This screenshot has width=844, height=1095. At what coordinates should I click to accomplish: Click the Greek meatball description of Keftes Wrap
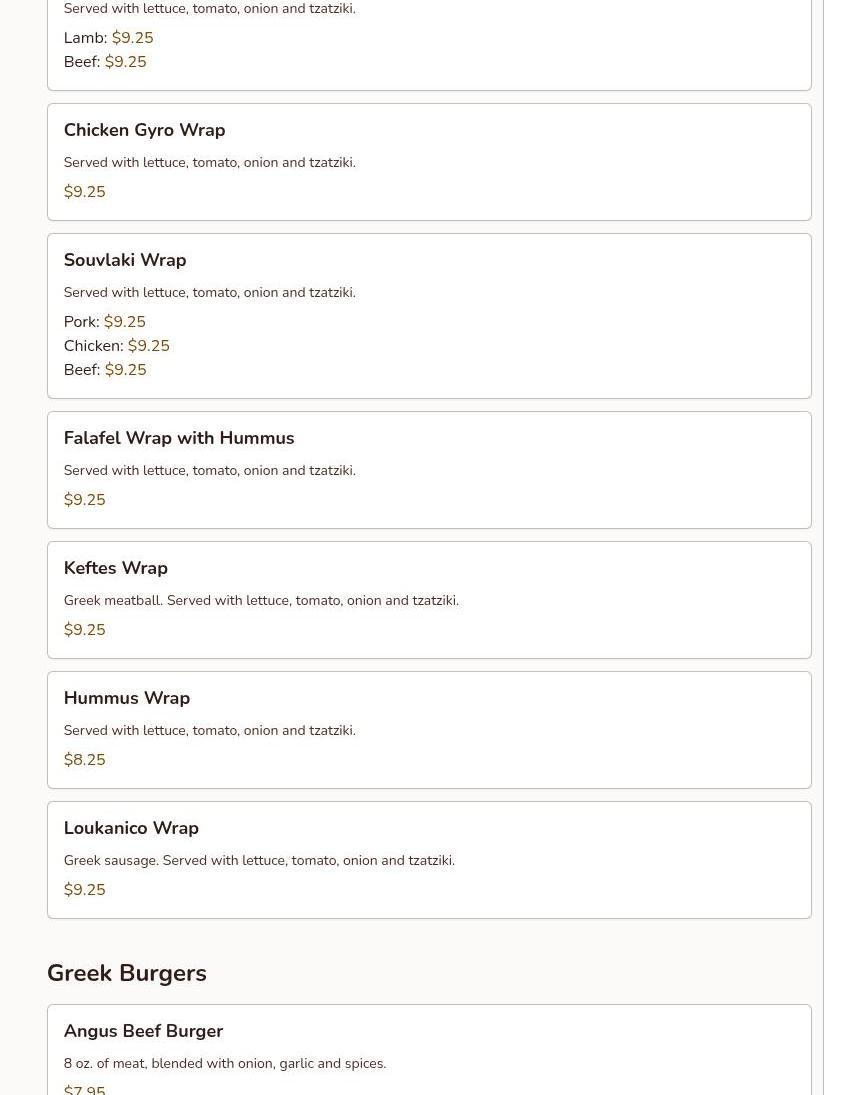(x=261, y=600)
